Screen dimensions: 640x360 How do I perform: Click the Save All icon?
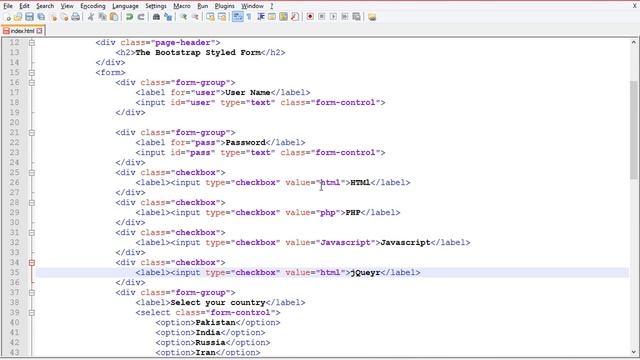coord(41,17)
